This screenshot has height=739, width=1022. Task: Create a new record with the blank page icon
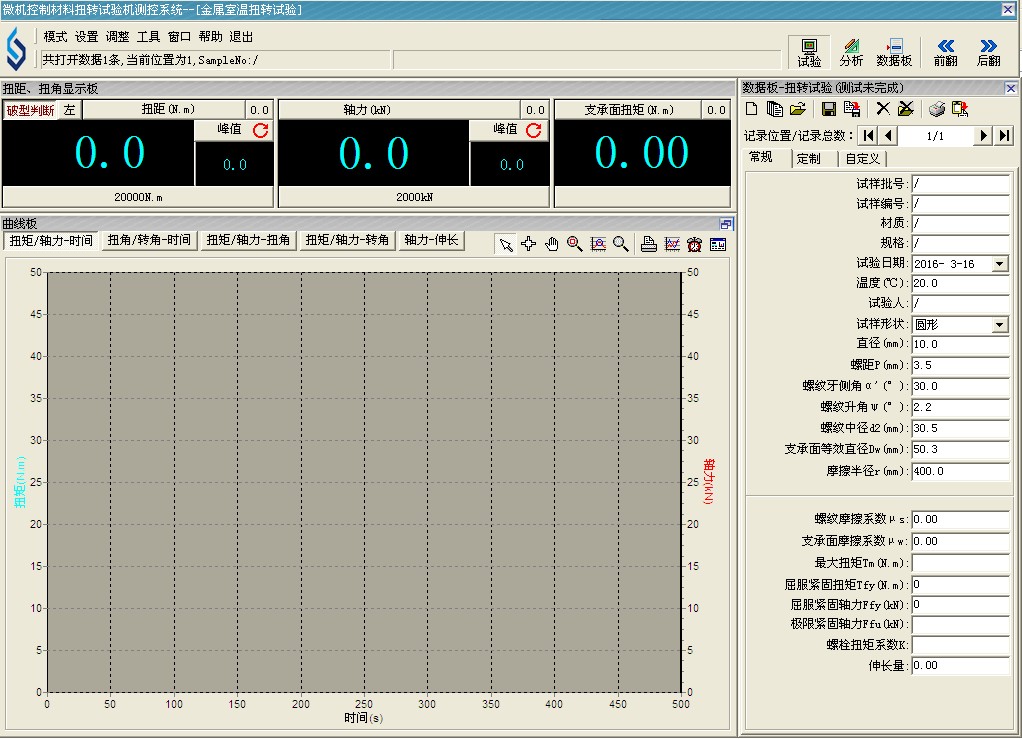(750, 109)
